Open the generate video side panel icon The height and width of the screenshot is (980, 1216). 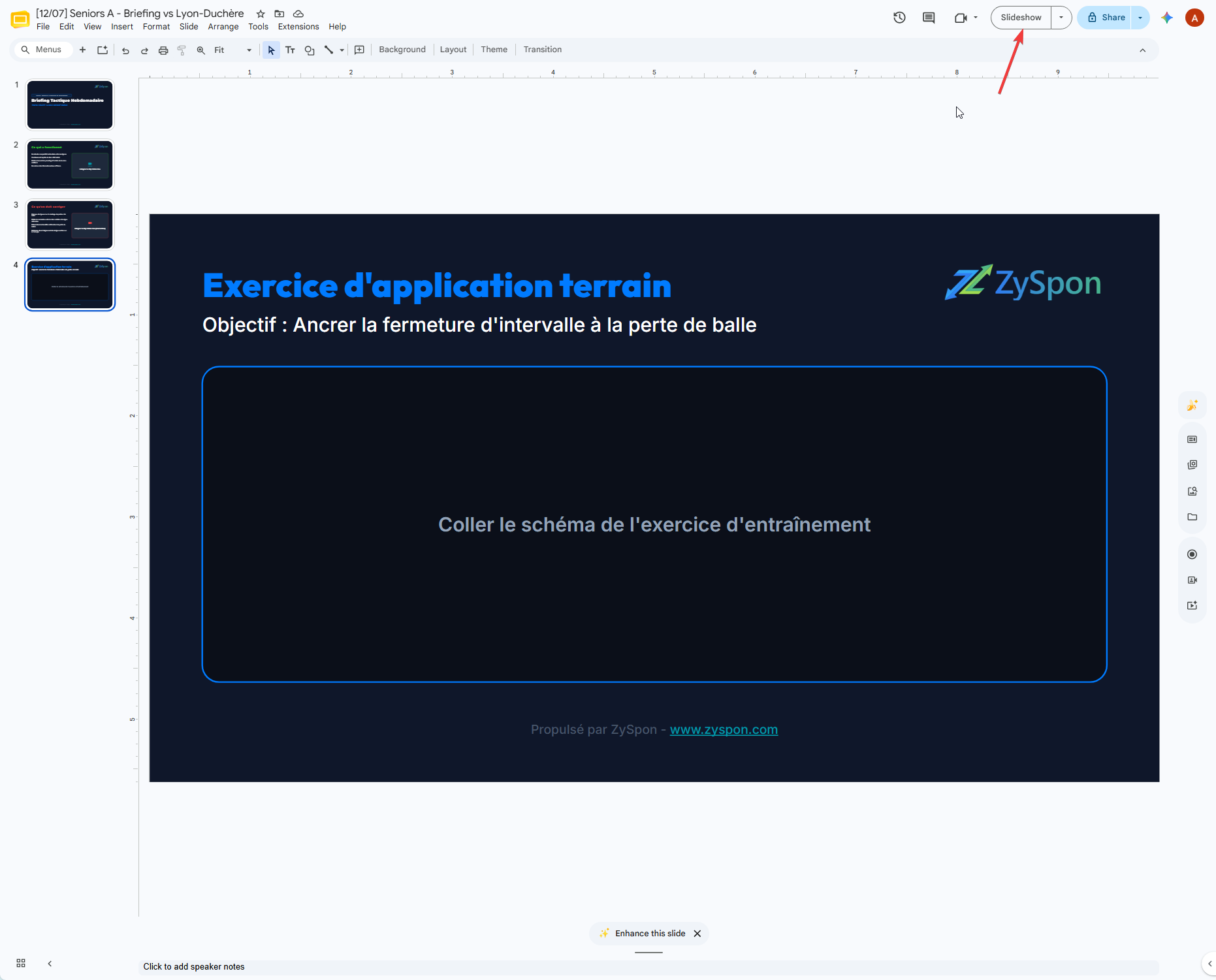[1192, 605]
